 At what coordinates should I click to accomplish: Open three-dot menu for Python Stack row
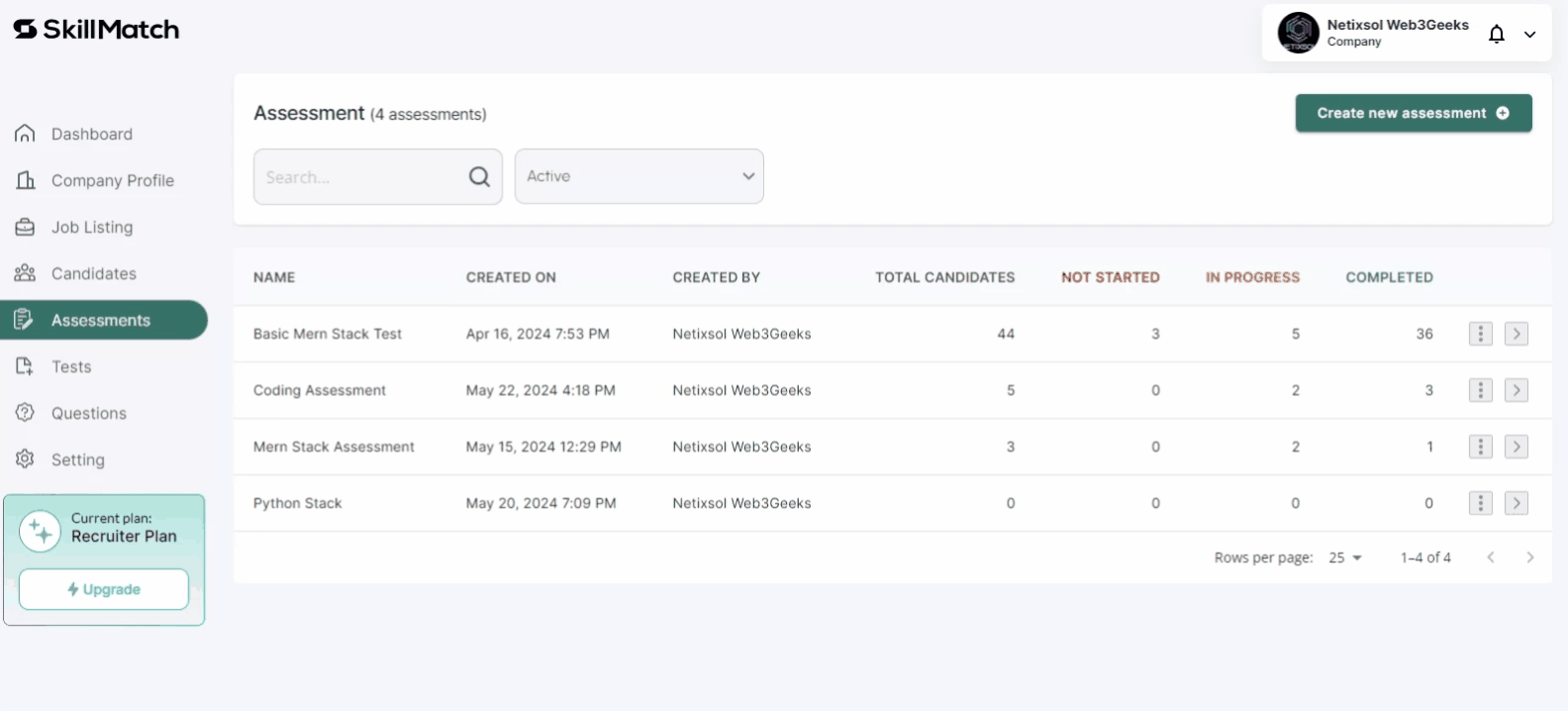pyautogui.click(x=1480, y=503)
